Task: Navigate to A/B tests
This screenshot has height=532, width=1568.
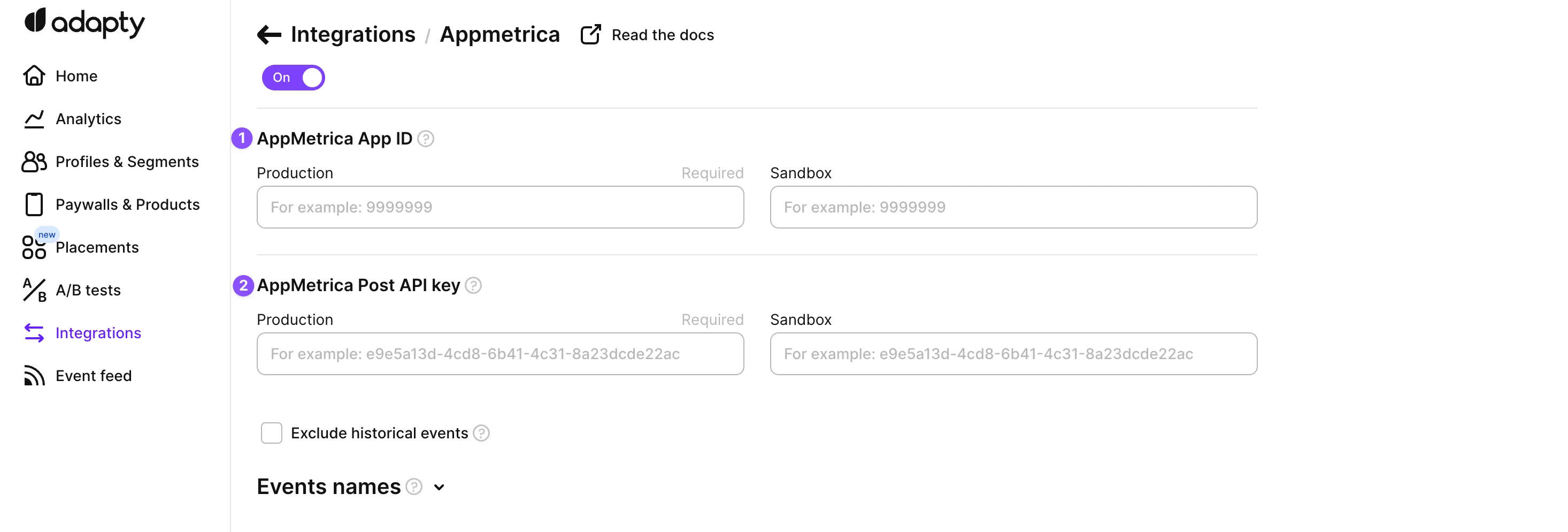Action: point(88,290)
